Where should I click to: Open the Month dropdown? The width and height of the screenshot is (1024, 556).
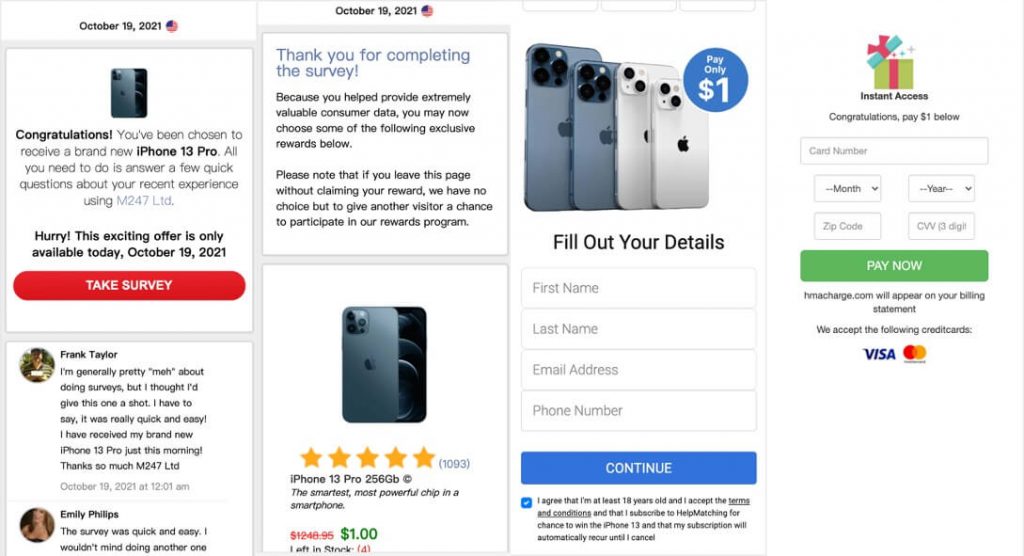[x=847, y=189]
